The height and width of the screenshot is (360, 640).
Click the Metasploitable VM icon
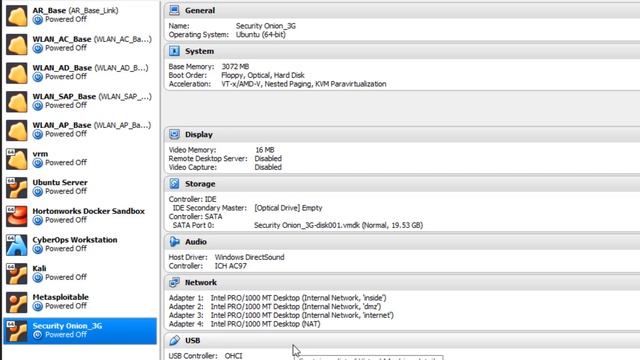click(17, 302)
